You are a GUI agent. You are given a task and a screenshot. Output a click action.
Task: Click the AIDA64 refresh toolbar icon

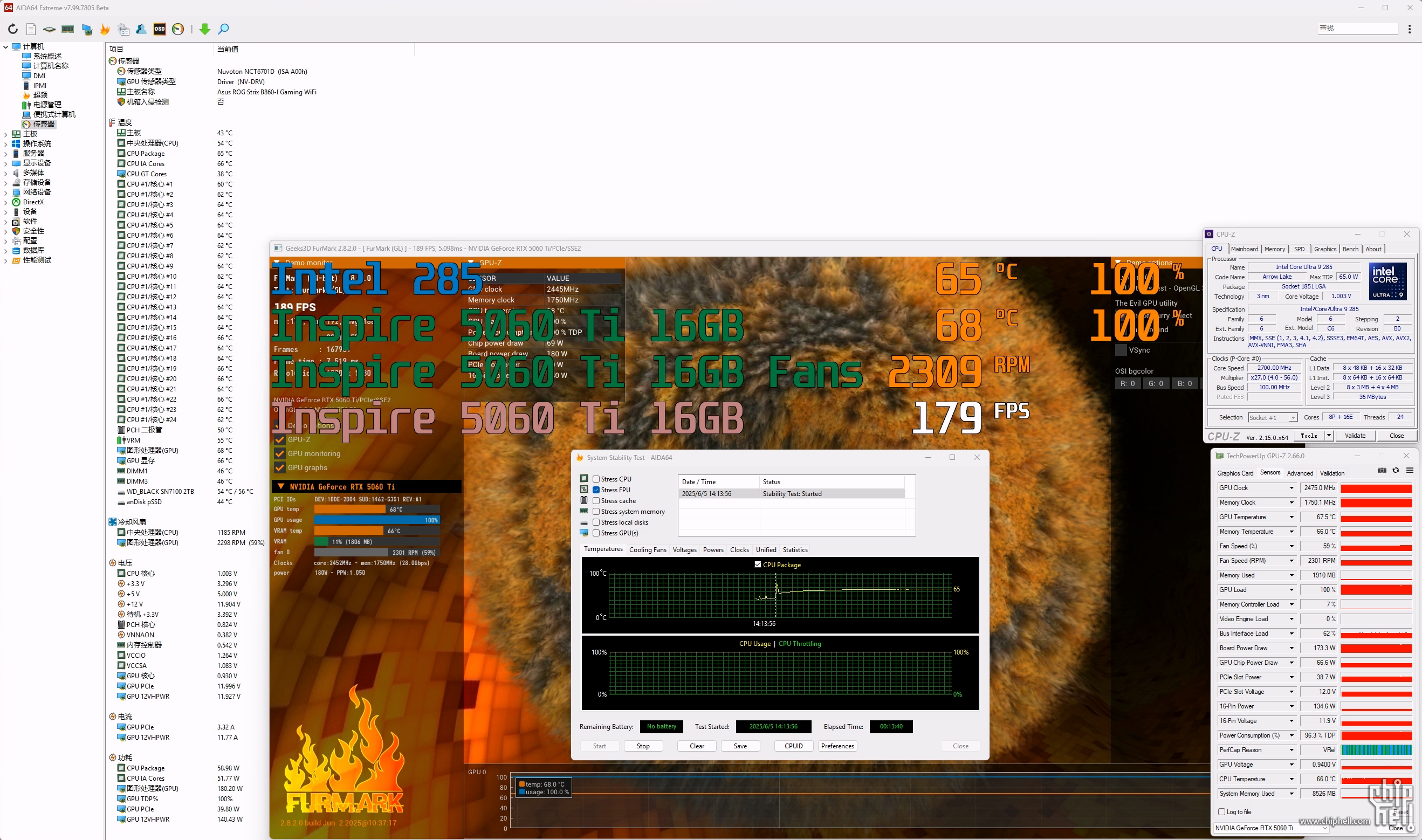click(12, 29)
